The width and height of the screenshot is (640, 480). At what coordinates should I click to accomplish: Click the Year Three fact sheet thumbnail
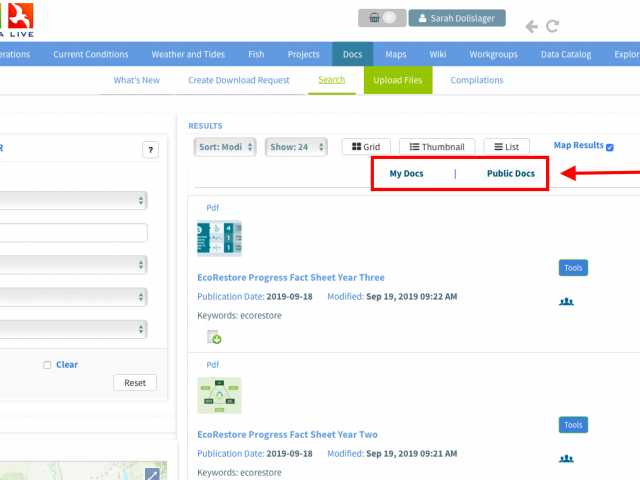219,238
